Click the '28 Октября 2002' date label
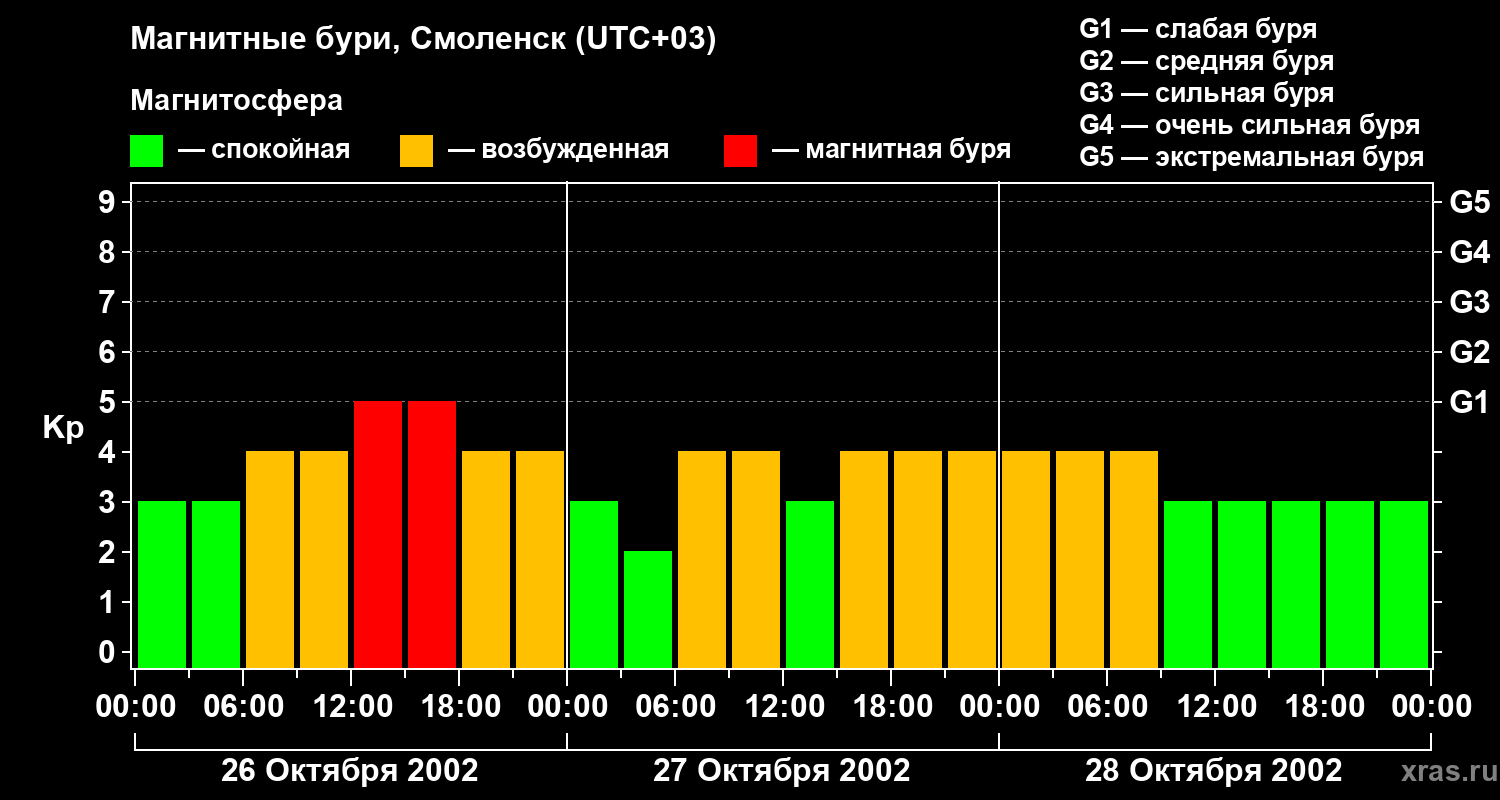 pyautogui.click(x=1214, y=771)
